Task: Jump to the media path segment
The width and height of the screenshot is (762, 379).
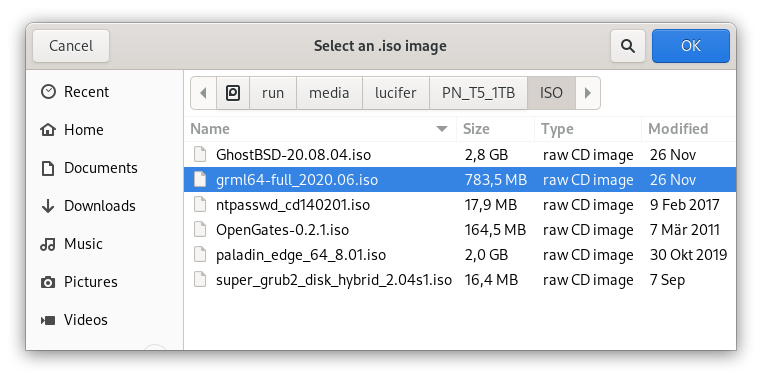Action: tap(329, 93)
